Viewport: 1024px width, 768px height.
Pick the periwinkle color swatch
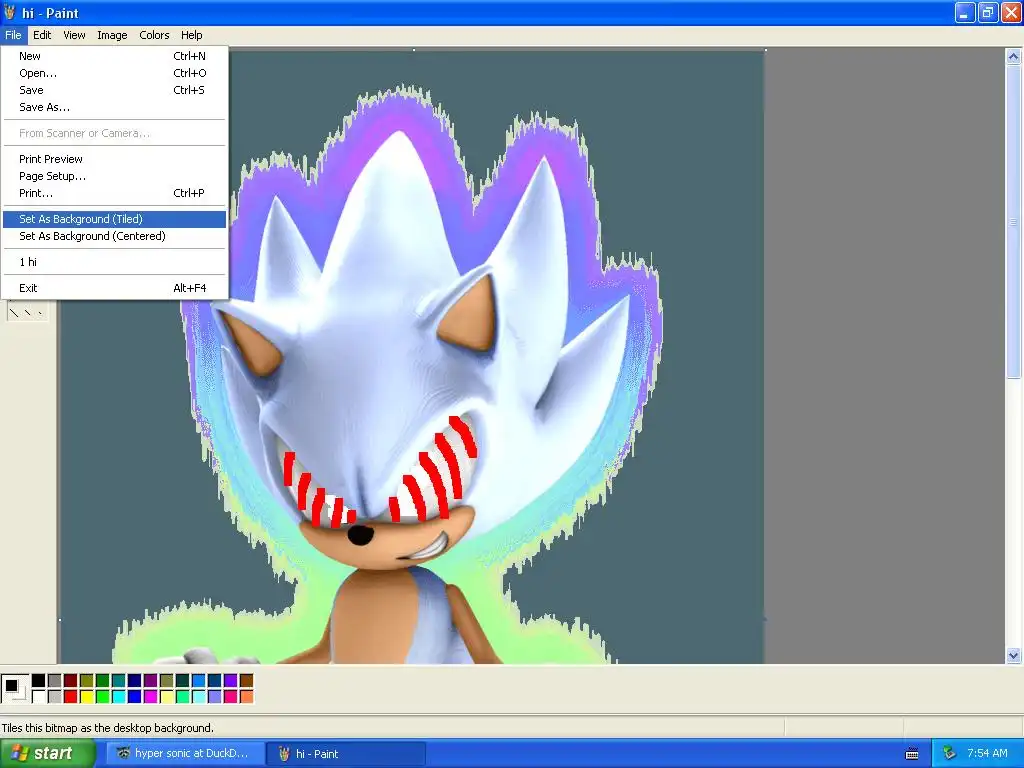click(215, 697)
